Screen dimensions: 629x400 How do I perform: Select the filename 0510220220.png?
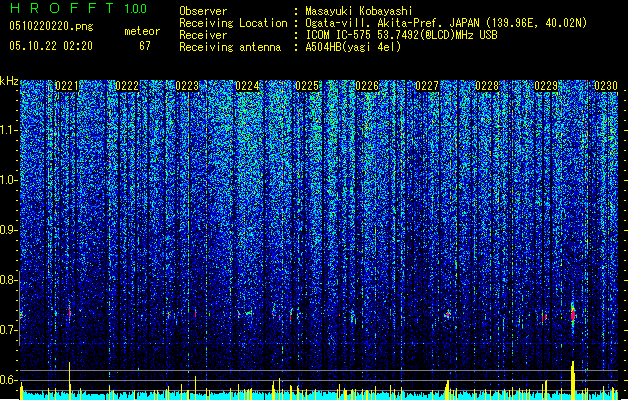(51, 26)
